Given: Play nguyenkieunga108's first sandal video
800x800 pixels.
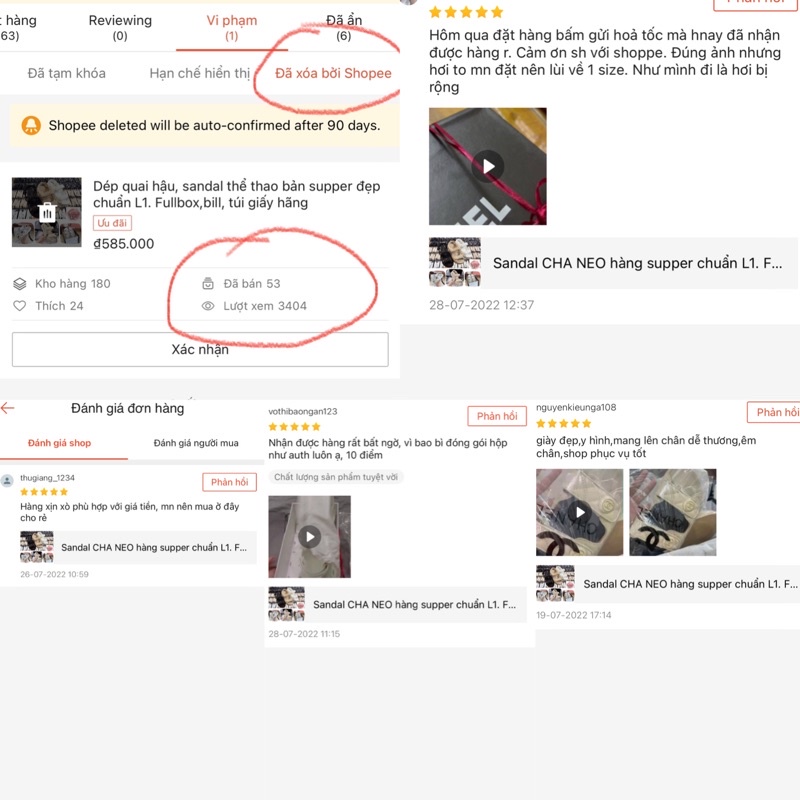Looking at the screenshot, I should click(x=580, y=512).
